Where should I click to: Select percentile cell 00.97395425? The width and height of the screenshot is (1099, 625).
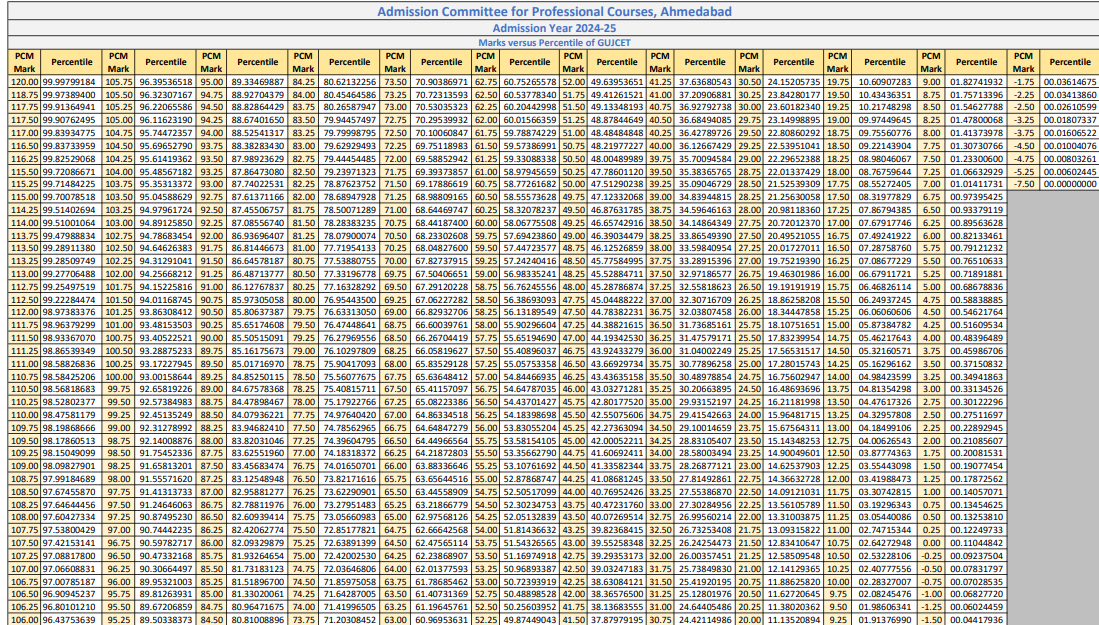[976, 197]
